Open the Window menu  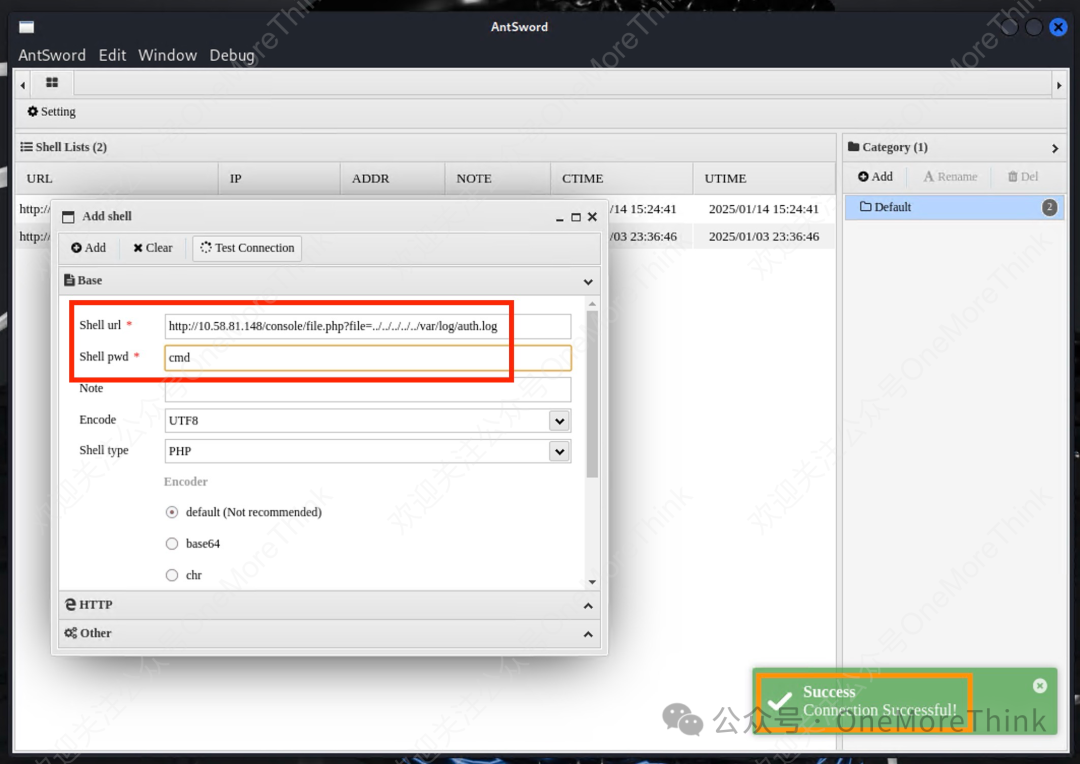[167, 55]
